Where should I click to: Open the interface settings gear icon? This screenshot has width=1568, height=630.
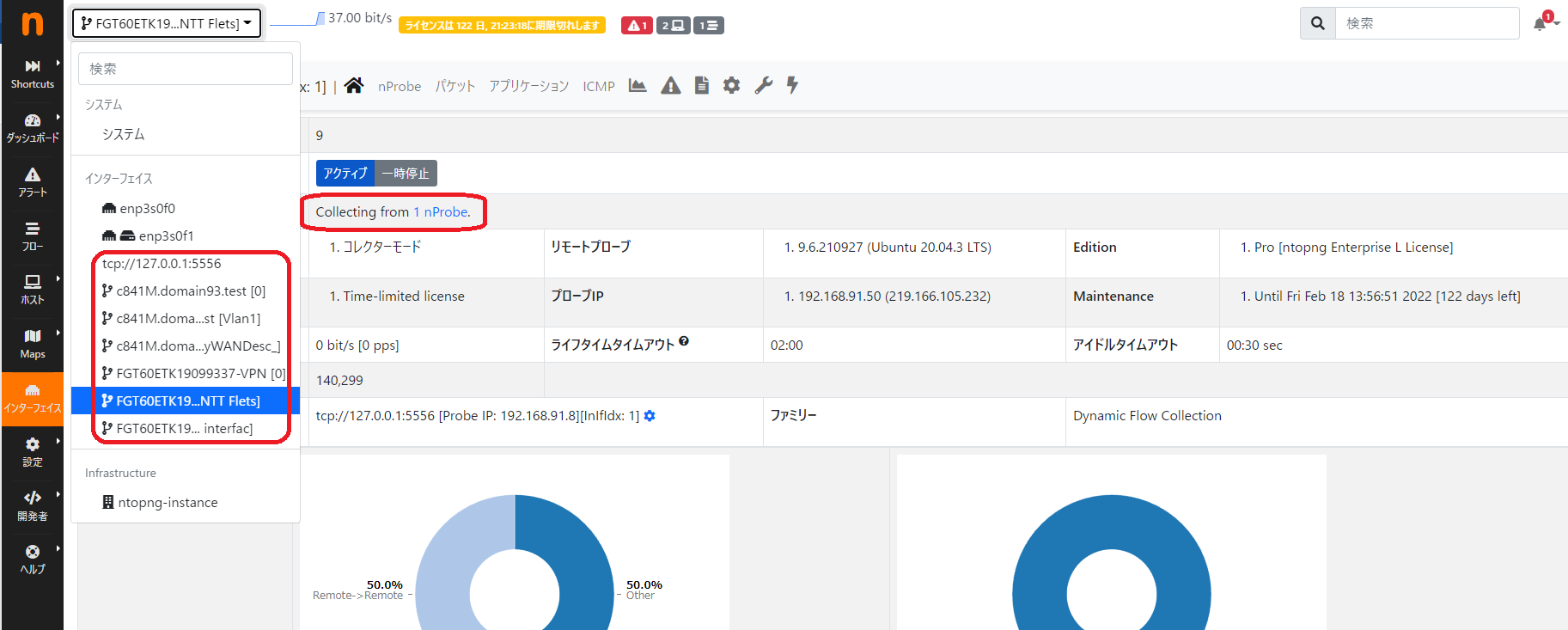tap(731, 85)
